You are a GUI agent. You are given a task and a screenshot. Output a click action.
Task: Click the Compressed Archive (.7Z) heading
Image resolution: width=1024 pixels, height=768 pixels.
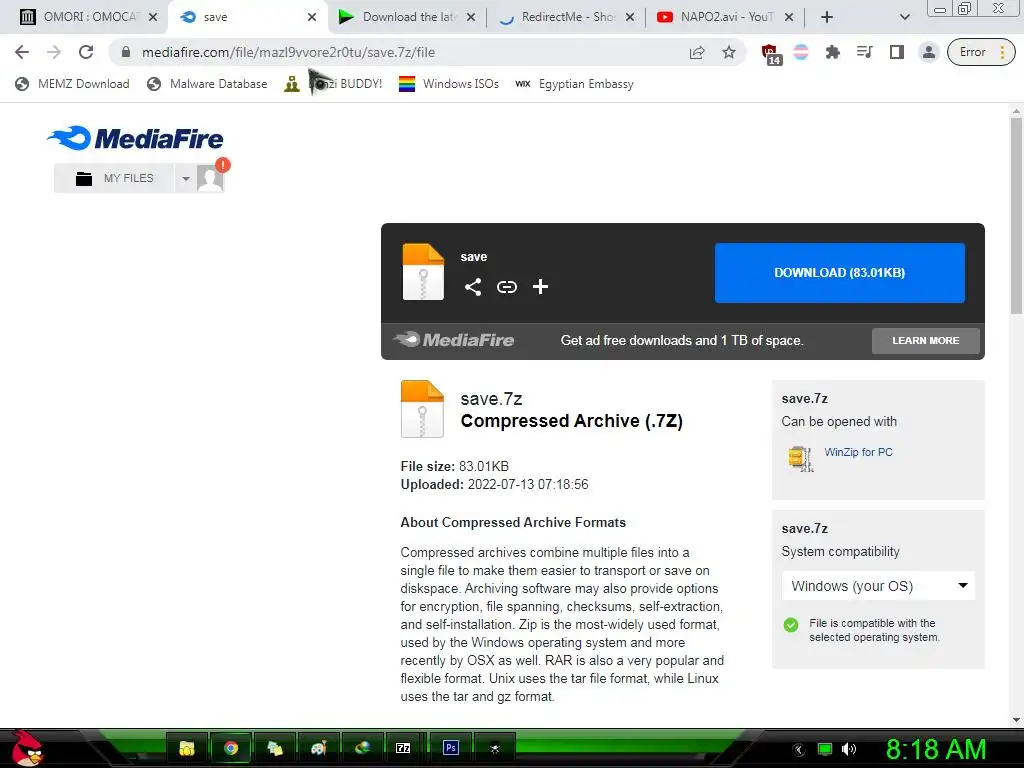pyautogui.click(x=571, y=421)
